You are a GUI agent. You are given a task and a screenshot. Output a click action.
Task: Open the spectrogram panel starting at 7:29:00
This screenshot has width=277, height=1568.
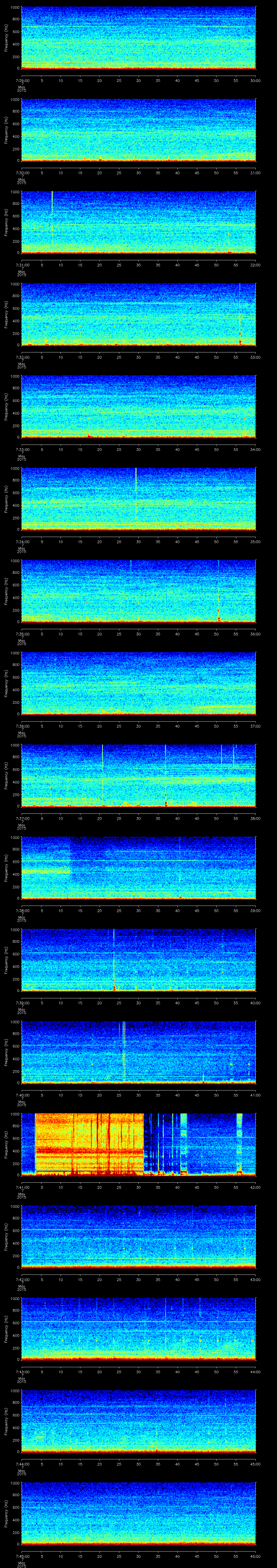click(x=138, y=38)
